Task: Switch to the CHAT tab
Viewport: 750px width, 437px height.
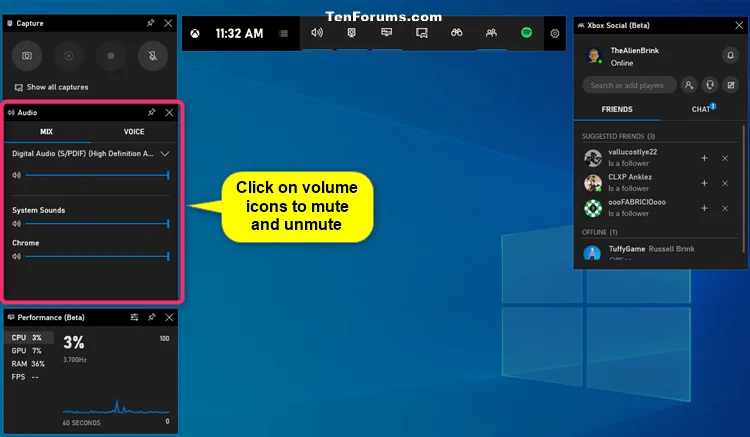Action: 702,109
